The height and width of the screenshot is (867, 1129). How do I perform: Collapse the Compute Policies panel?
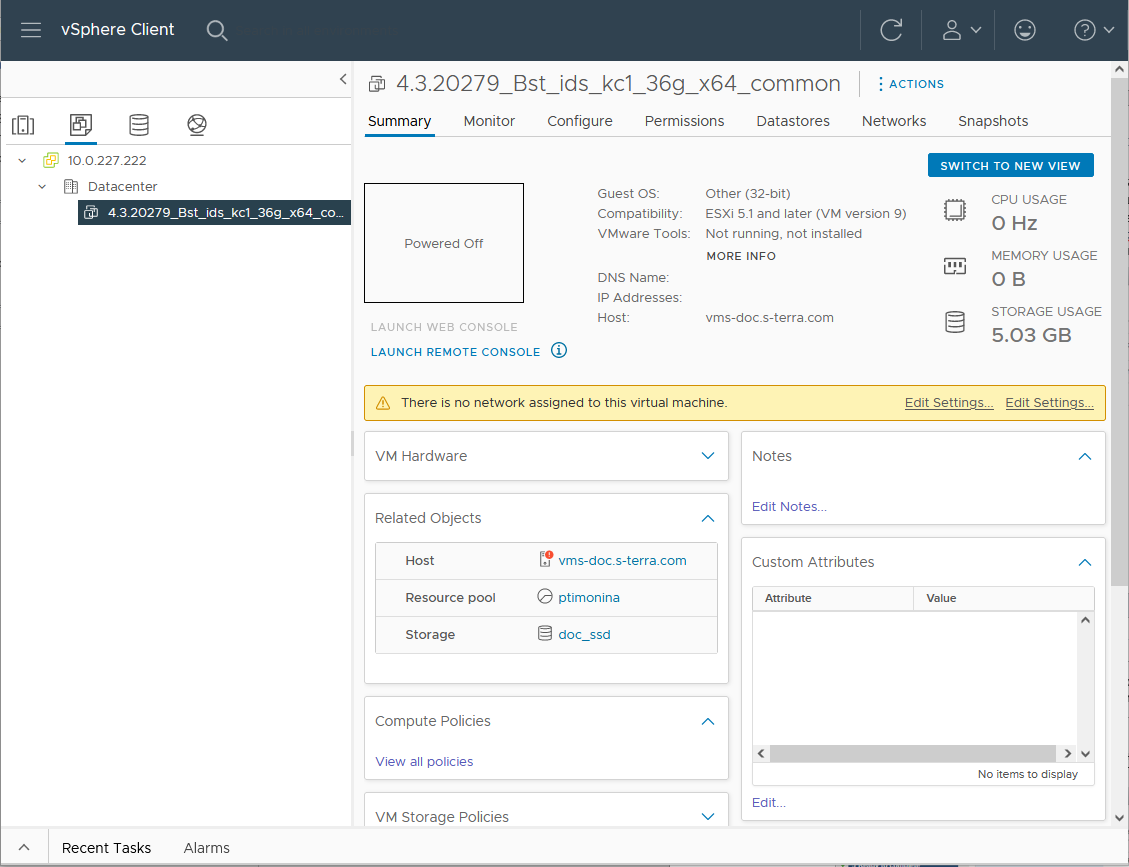point(708,722)
